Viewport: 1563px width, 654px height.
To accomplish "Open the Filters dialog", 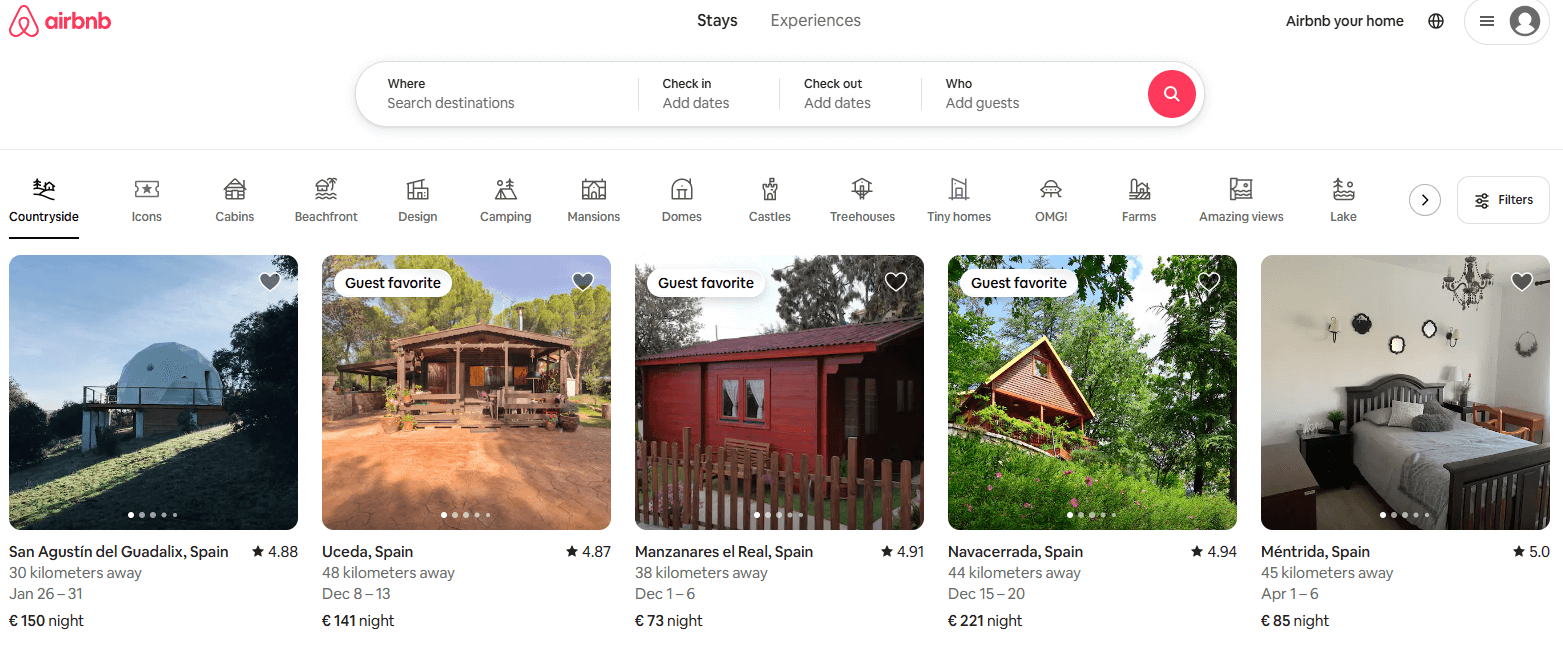I will click(1502, 199).
